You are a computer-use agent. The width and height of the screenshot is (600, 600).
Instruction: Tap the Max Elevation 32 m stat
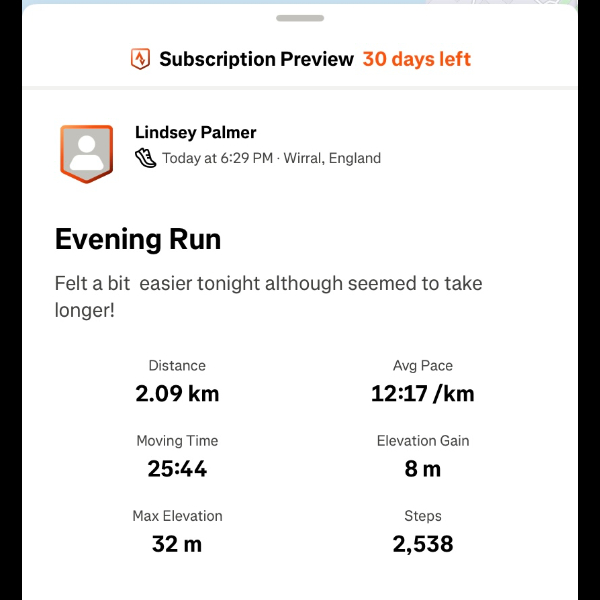tap(177, 543)
